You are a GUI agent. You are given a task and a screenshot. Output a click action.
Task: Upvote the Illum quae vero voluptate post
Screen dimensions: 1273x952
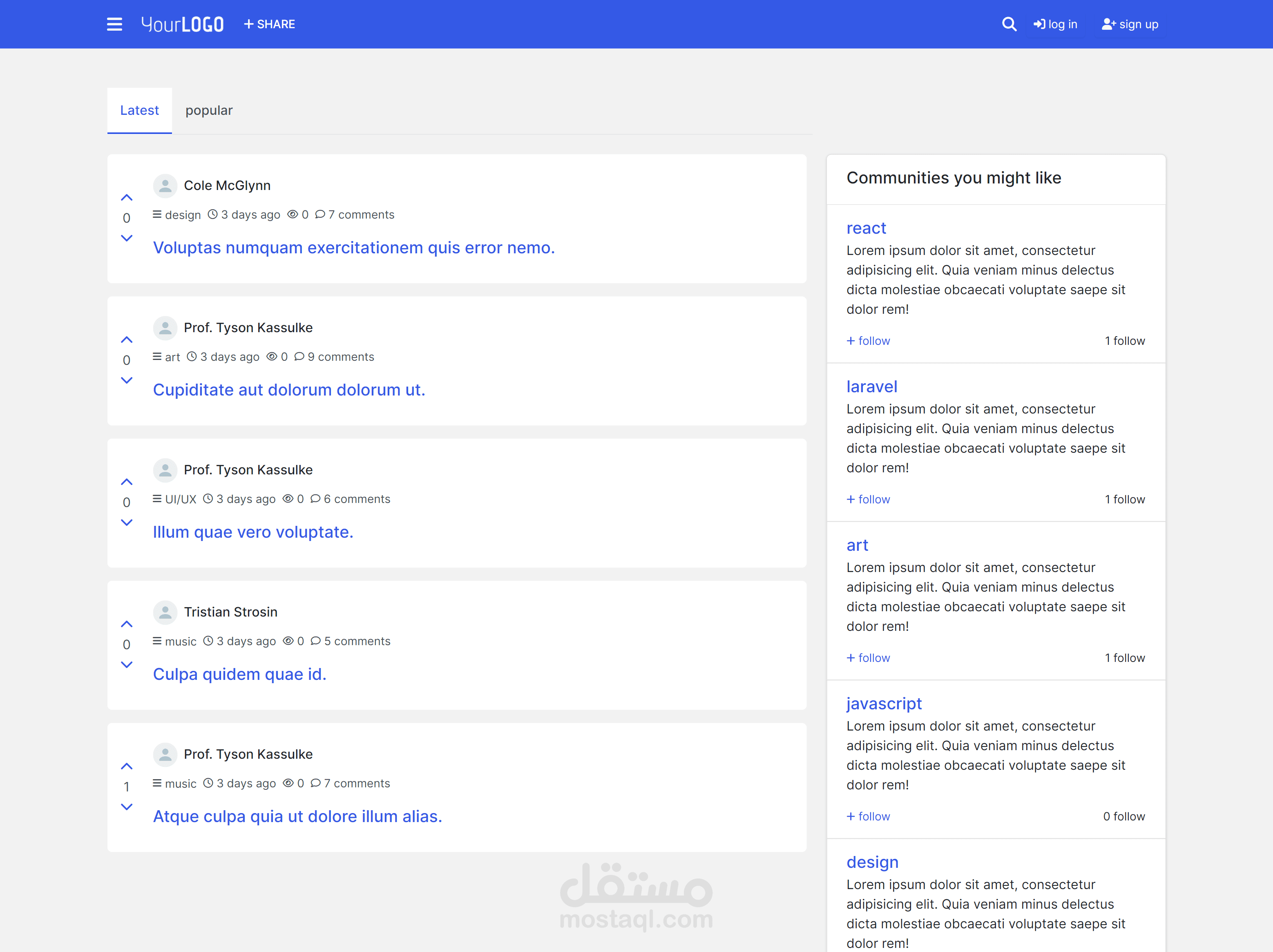pyautogui.click(x=127, y=482)
